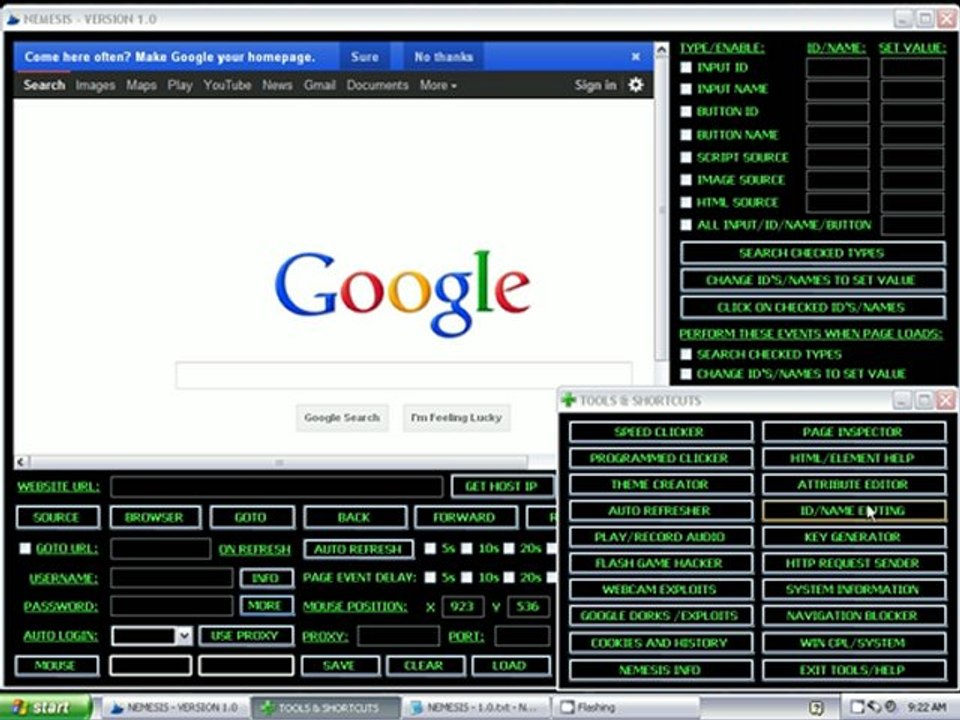The image size is (960, 720).
Task: Click the Load button
Action: click(510, 666)
